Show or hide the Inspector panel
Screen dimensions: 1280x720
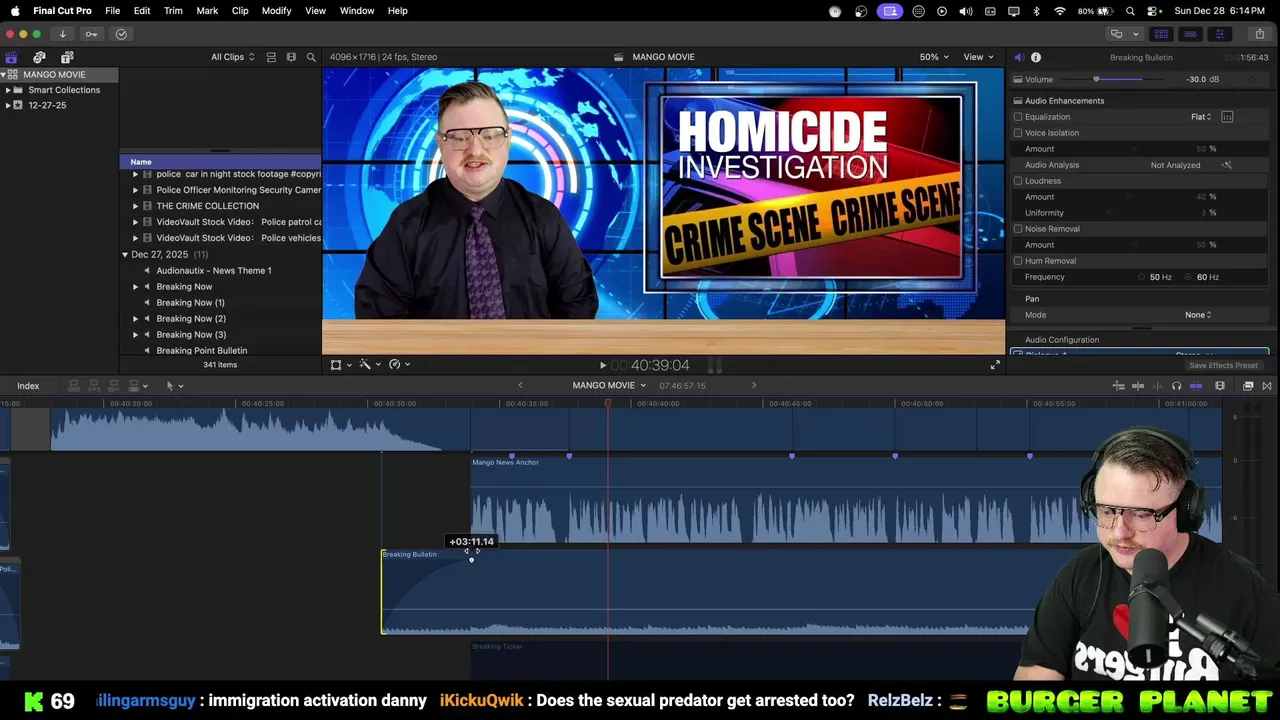point(1219,34)
